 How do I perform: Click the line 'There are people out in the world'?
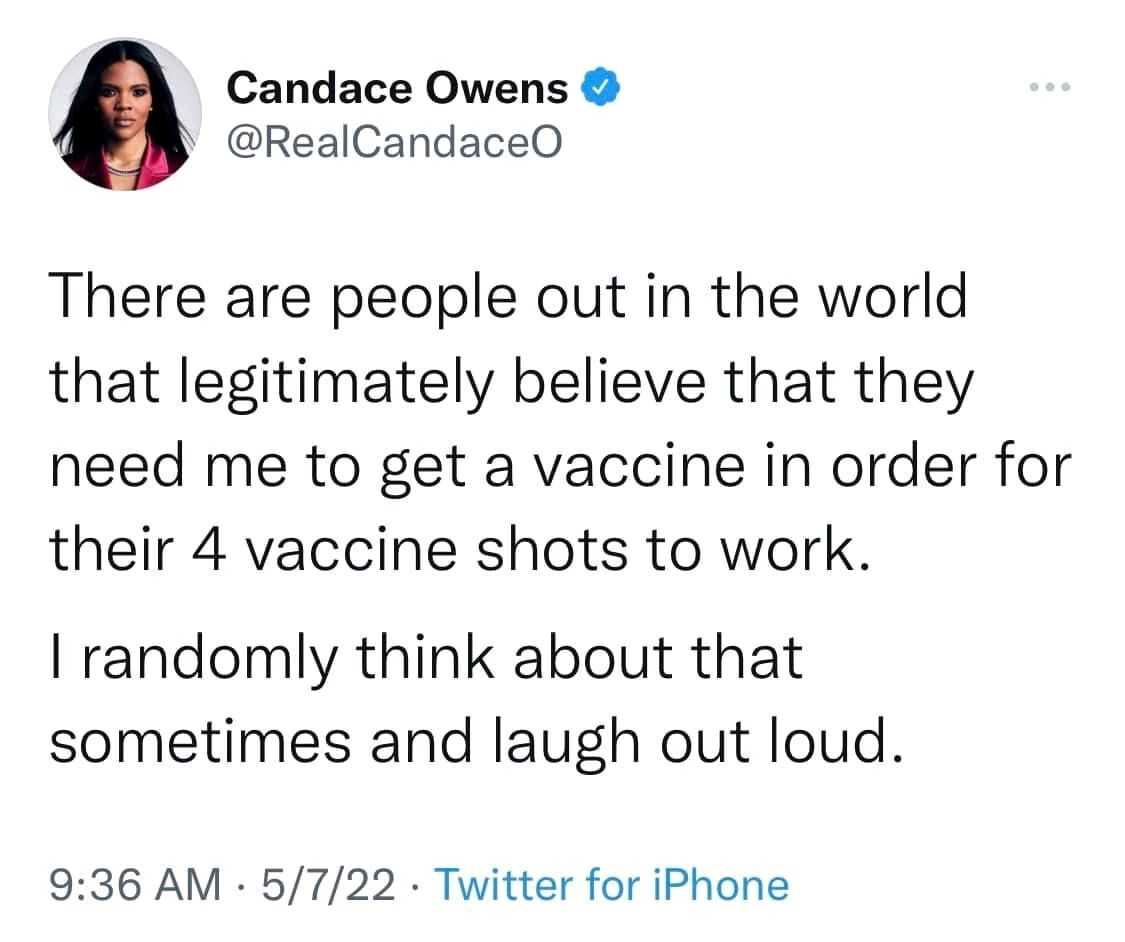coord(509,297)
